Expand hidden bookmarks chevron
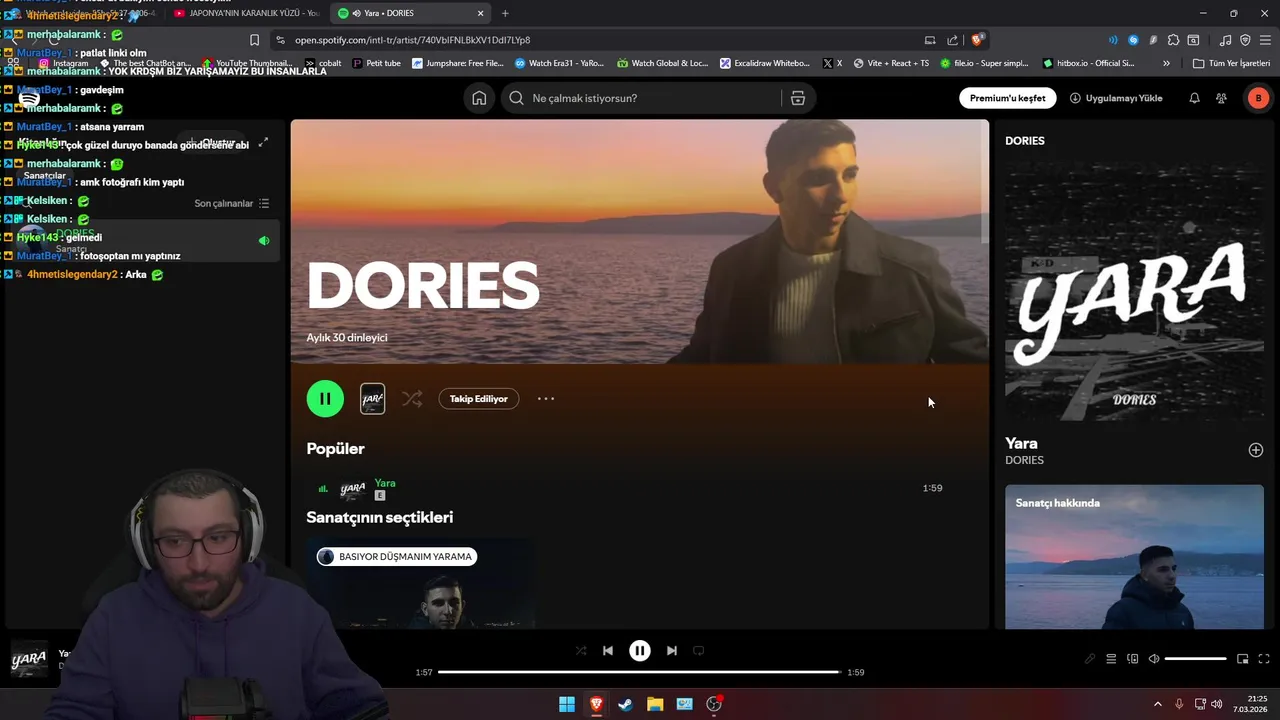This screenshot has width=1280, height=720. (x=1166, y=63)
